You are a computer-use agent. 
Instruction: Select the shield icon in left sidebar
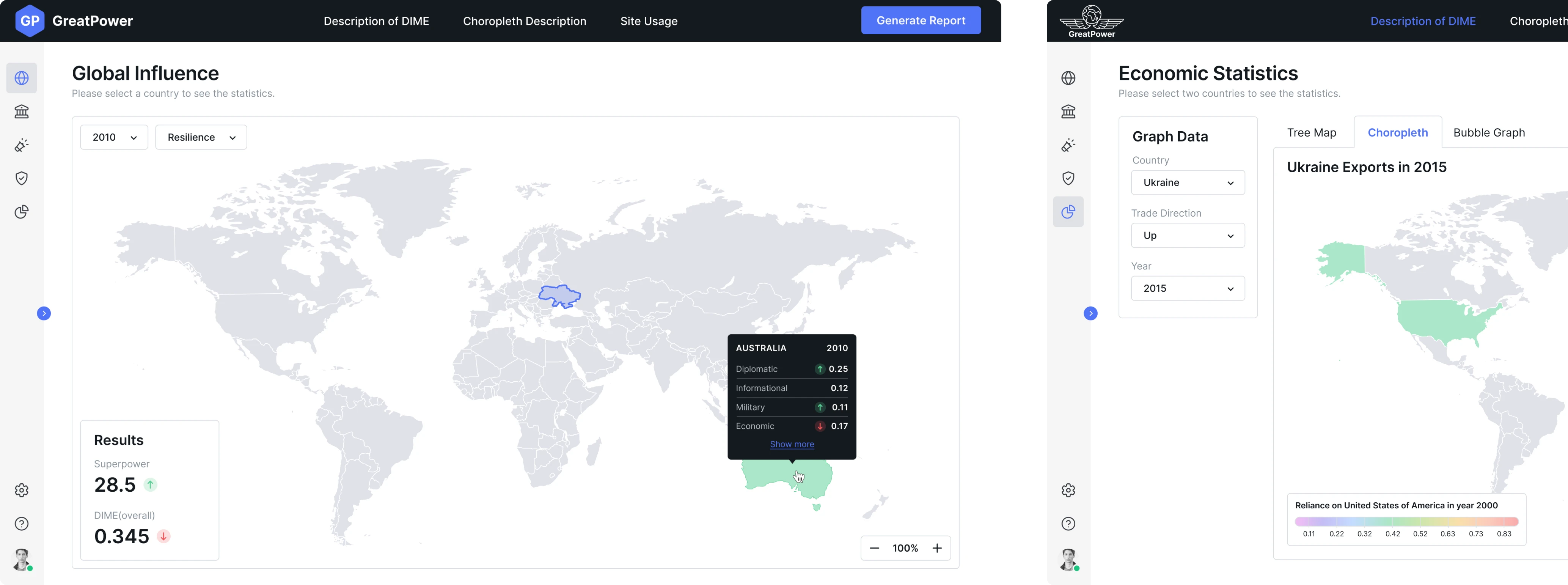tap(21, 178)
